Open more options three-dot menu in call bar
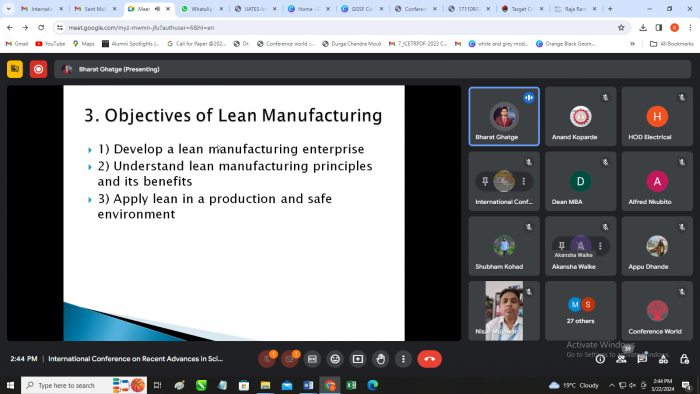Image resolution: width=700 pixels, height=394 pixels. 403,359
